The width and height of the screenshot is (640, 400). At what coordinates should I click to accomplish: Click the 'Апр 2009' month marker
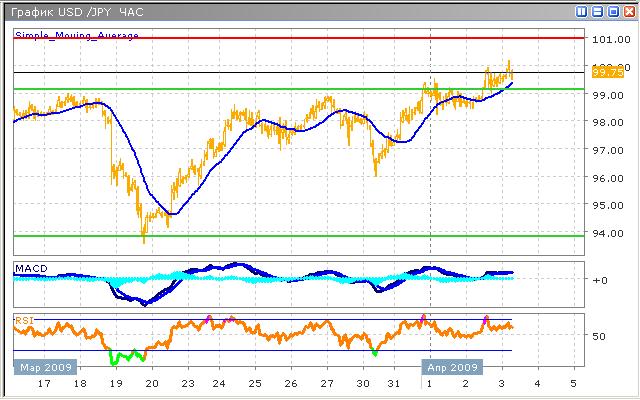point(452,367)
